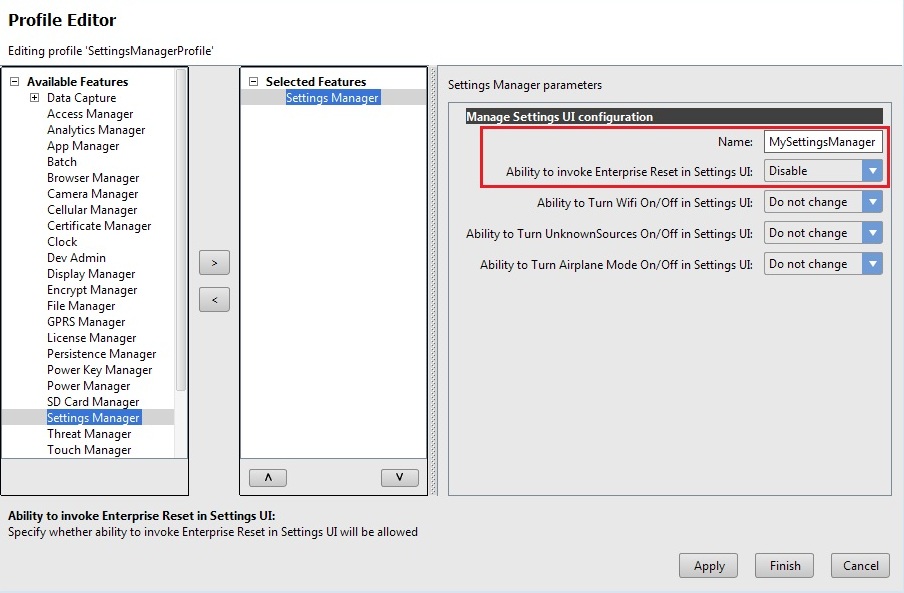The image size is (904, 593).
Task: Collapse the Selected Features tree root
Action: [253, 82]
